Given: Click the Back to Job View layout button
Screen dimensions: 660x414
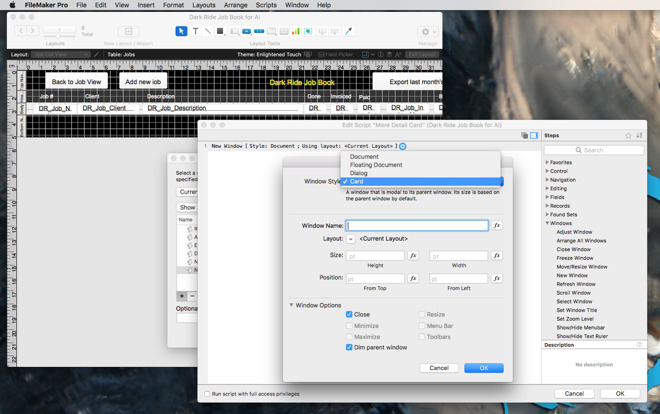Looking at the screenshot, I should [x=76, y=82].
